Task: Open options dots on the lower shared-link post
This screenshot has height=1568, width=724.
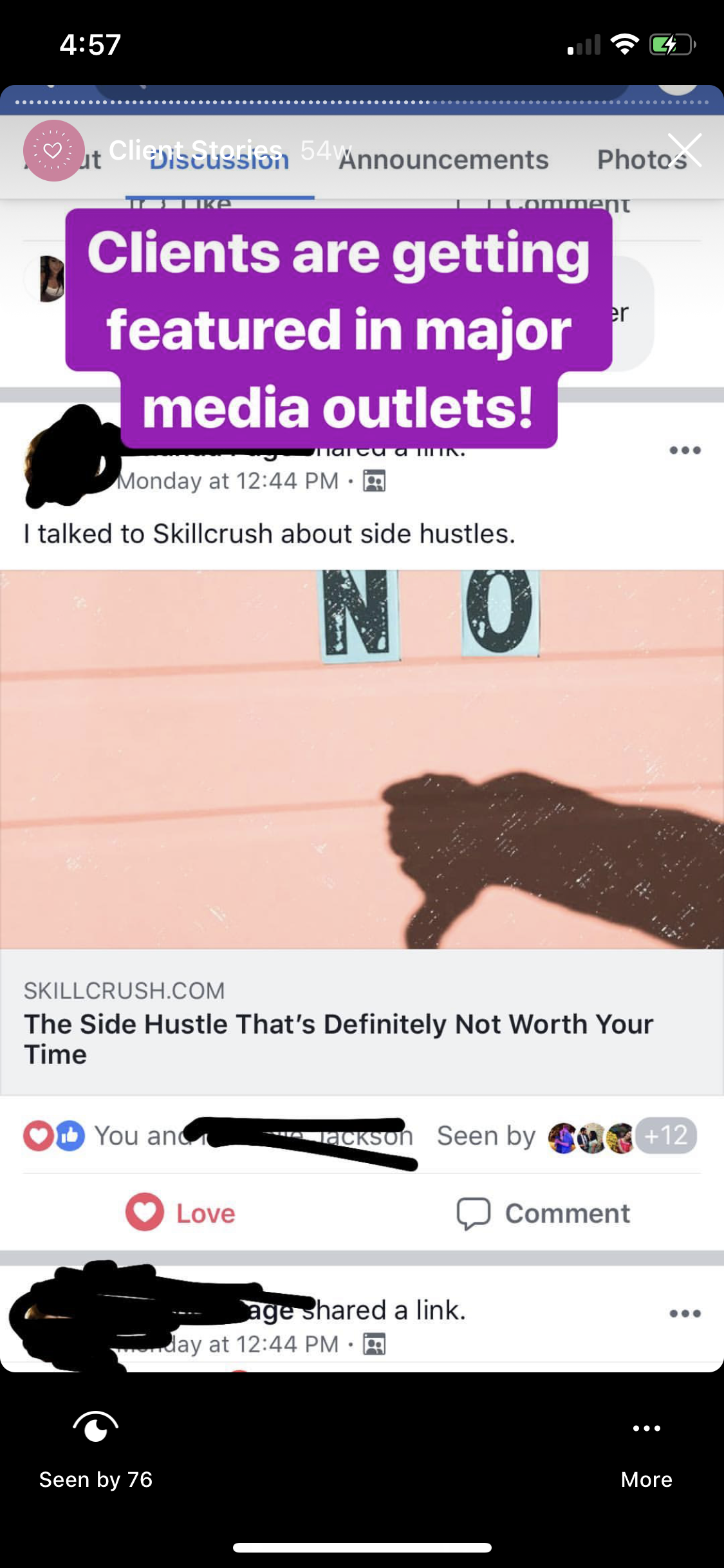Action: coord(685,1313)
